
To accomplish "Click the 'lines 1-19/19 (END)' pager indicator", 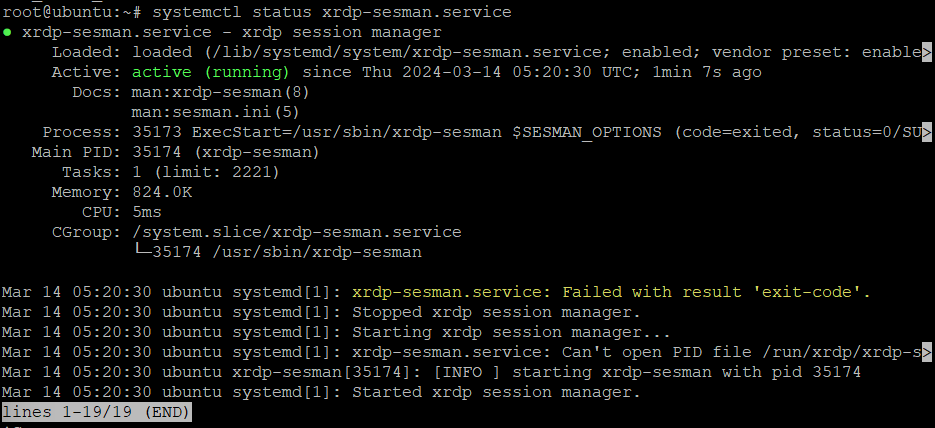I will pos(96,412).
